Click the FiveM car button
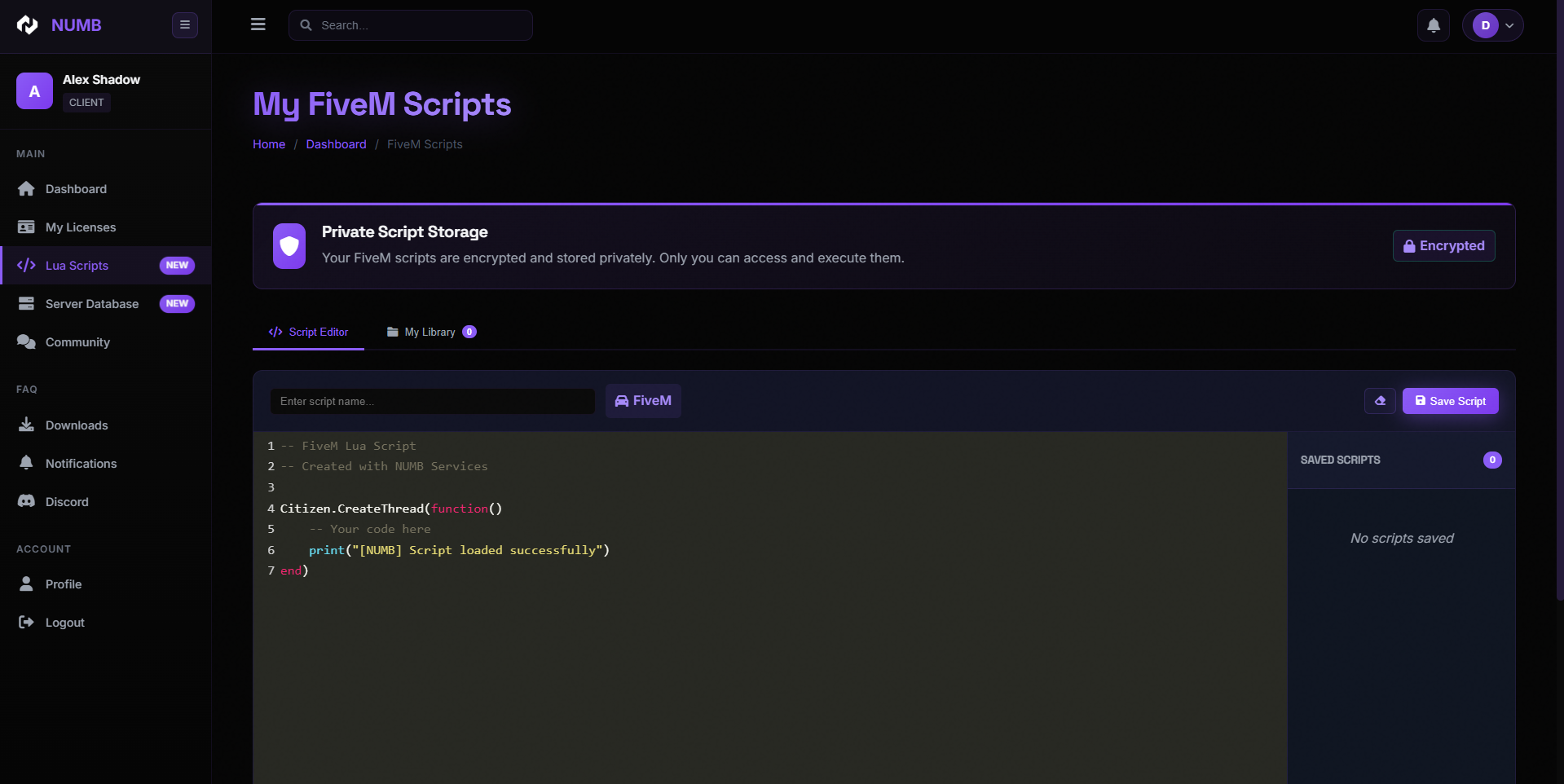The height and width of the screenshot is (784, 1564). point(643,401)
